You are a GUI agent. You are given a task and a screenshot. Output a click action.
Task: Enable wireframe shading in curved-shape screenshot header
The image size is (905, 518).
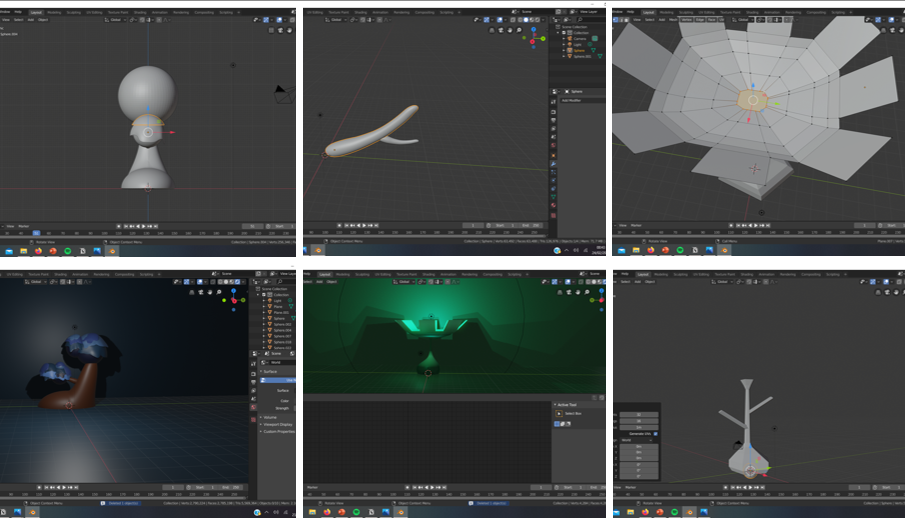tap(521, 20)
